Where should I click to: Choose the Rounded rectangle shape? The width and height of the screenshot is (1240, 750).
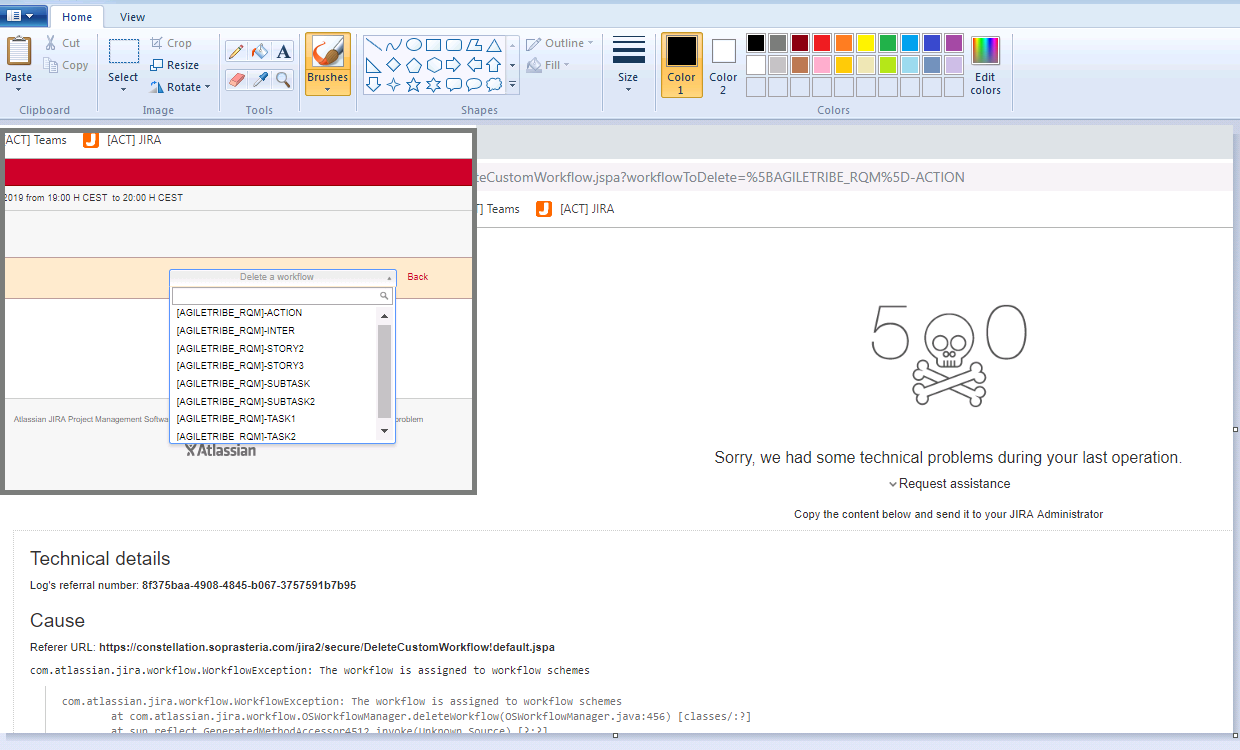[x=453, y=45]
